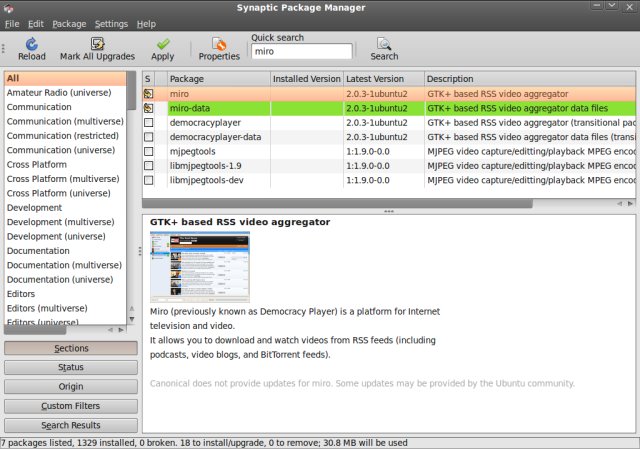Mark the mjpegtools package checkbox
Viewport: 640px width, 449px height.
click(149, 152)
